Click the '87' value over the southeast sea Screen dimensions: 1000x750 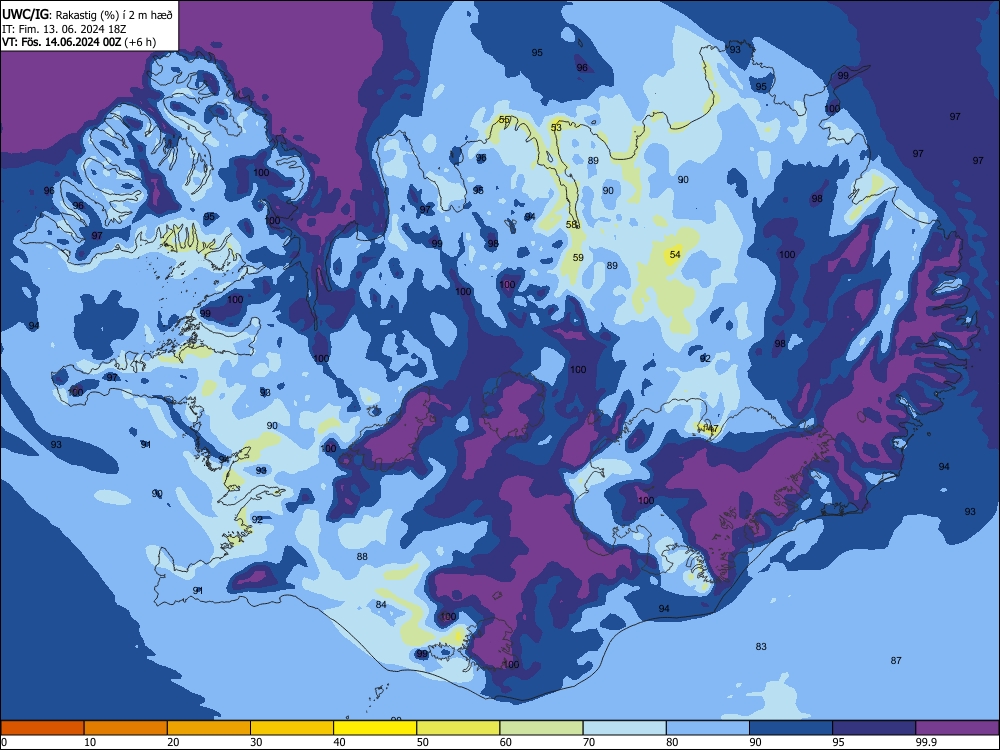[x=896, y=661]
